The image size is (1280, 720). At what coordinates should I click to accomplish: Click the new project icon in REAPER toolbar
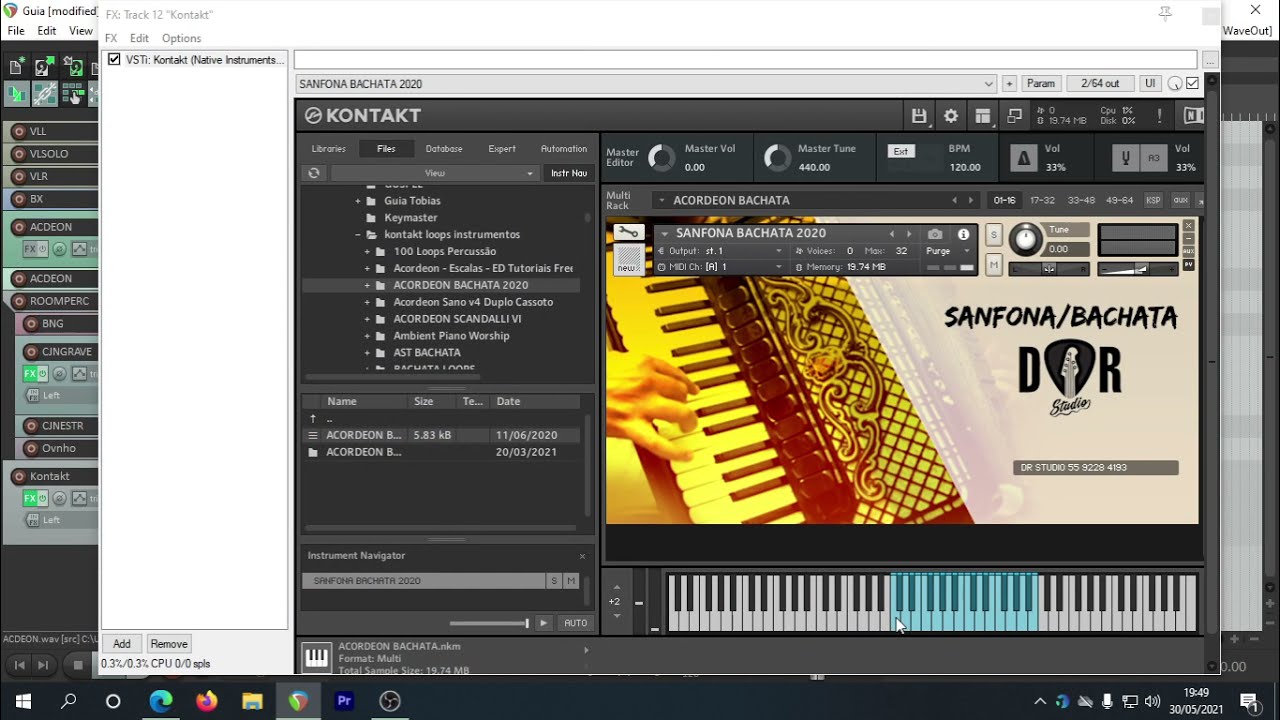(16, 68)
